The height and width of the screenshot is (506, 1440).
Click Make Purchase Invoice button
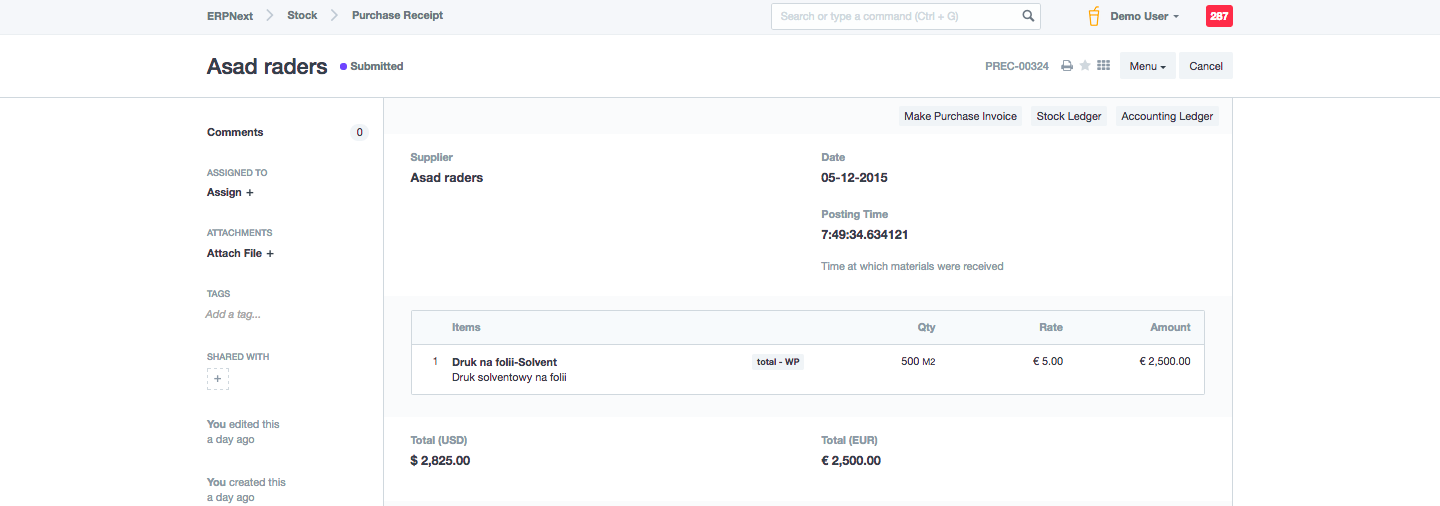click(960, 116)
